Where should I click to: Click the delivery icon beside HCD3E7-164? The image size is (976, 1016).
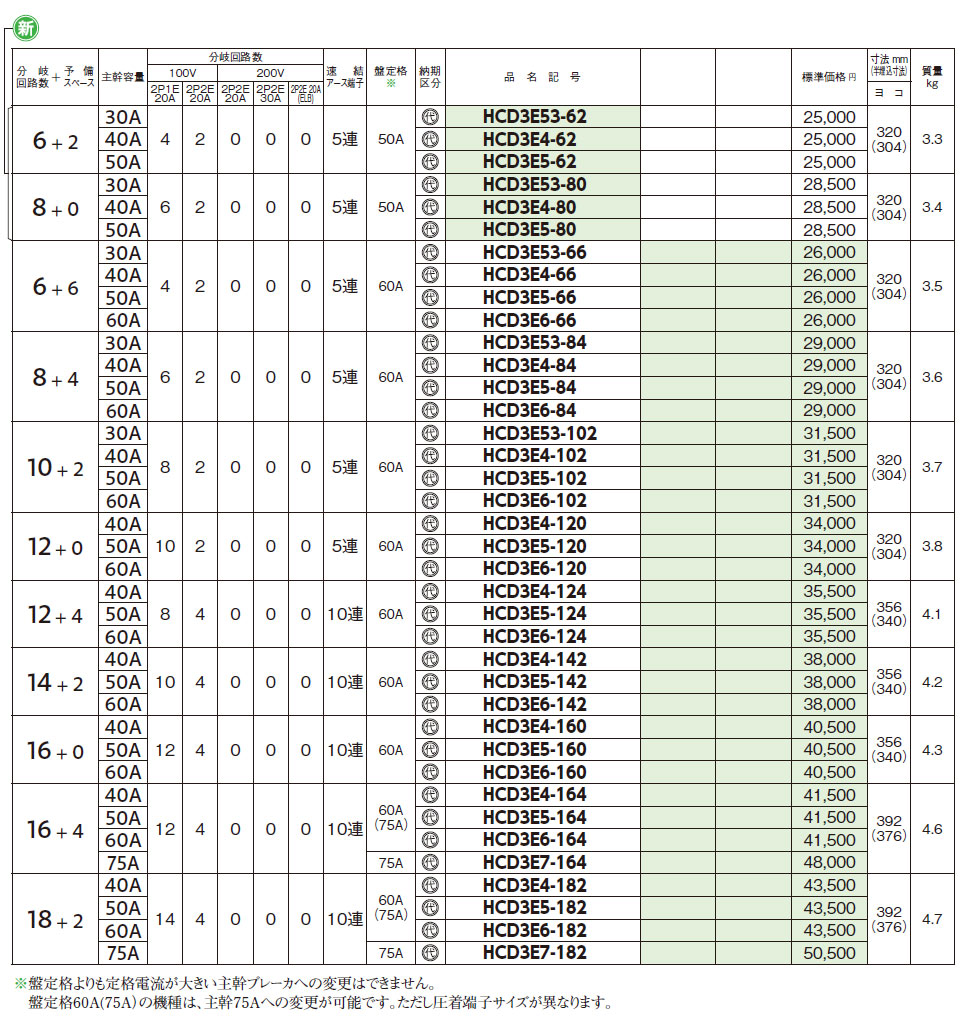tap(431, 862)
